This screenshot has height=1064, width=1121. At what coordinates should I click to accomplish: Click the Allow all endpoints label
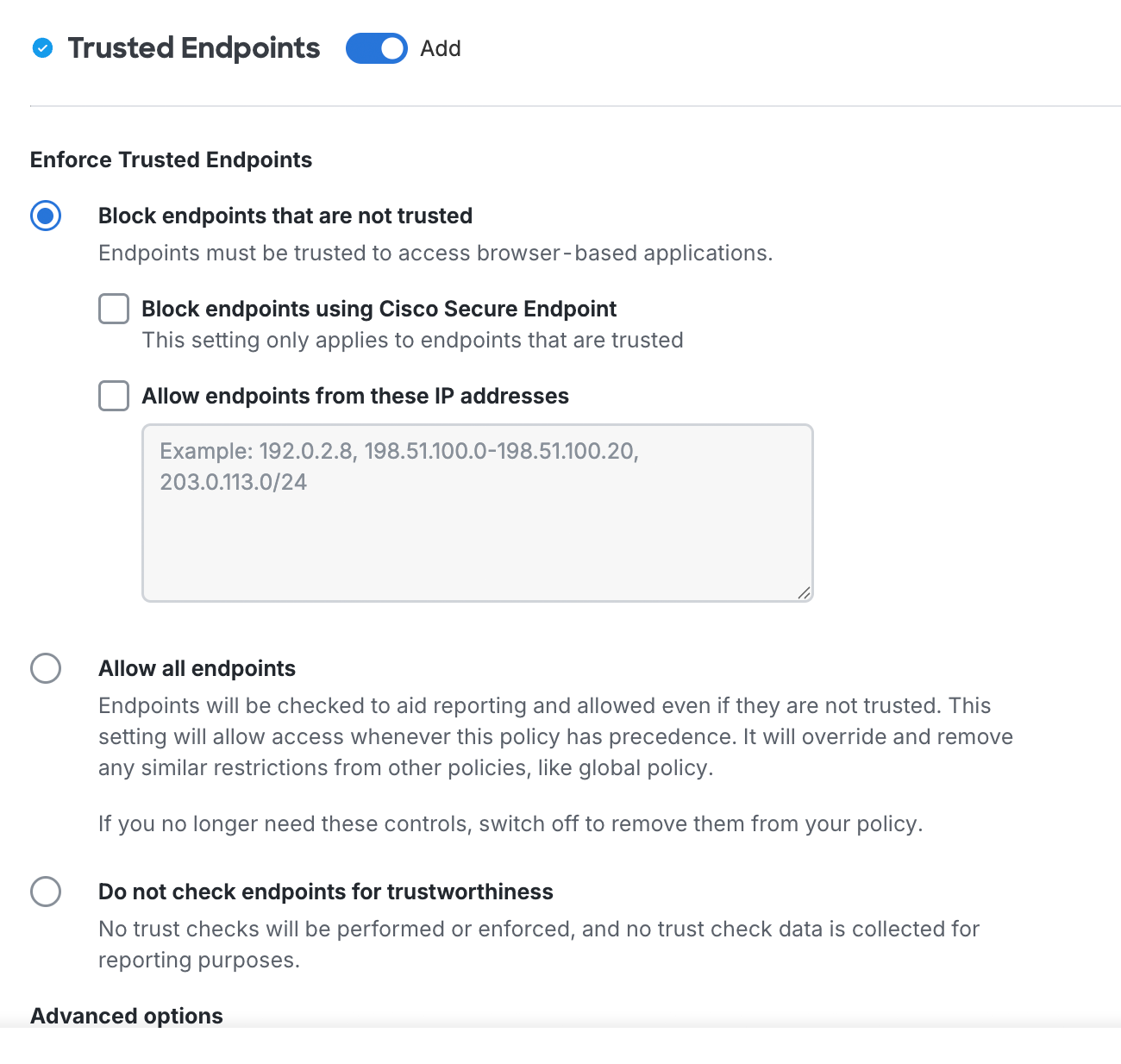click(197, 667)
